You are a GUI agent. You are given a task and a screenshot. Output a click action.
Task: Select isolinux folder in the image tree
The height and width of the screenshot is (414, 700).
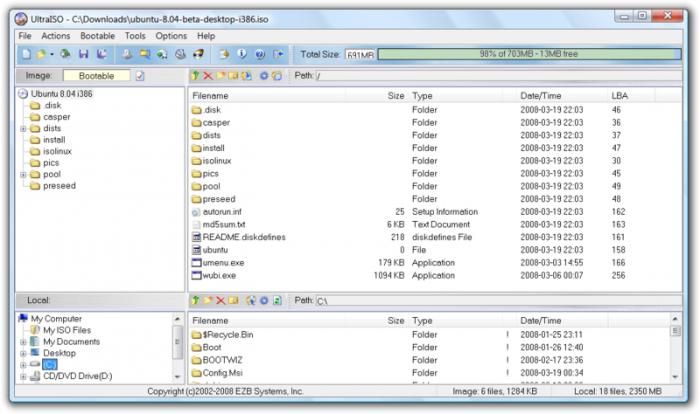coord(57,151)
